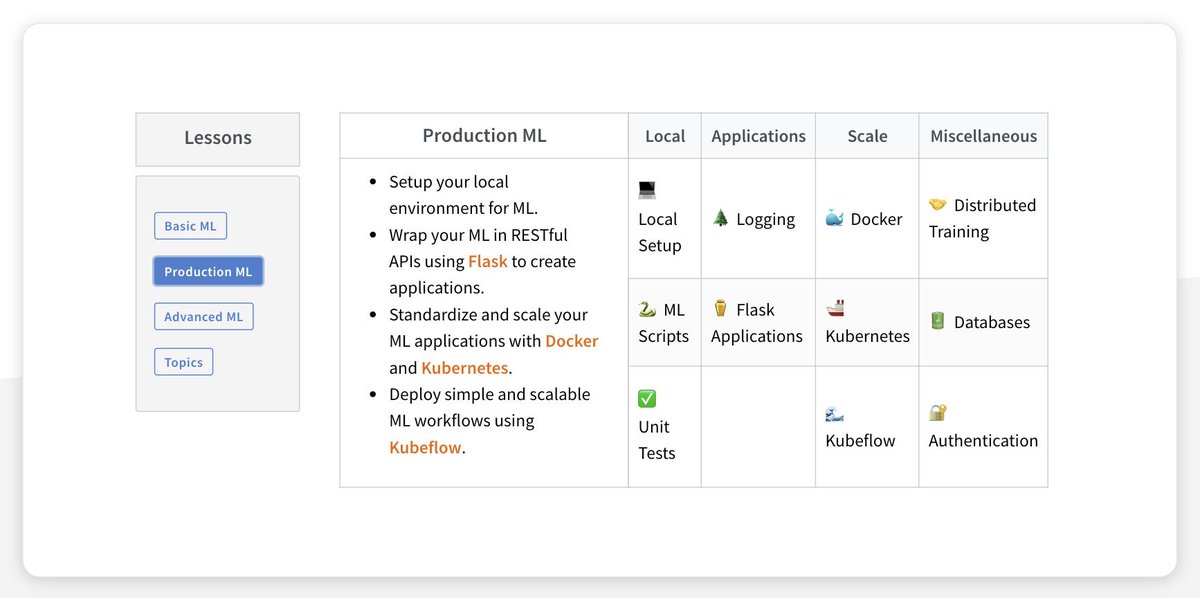Click the wave icon above Kubeflow
This screenshot has width=1200, height=598.
point(835,413)
